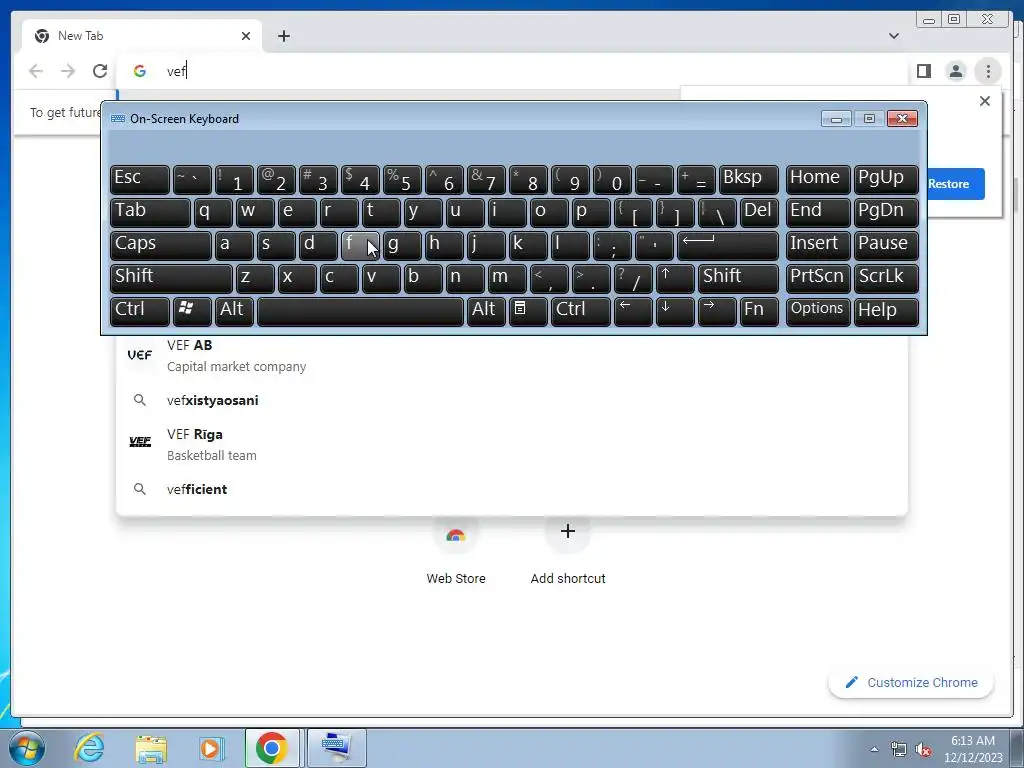The image size is (1024, 768).
Task: Launch Internet Explorer from taskbar
Action: pyautogui.click(x=89, y=748)
